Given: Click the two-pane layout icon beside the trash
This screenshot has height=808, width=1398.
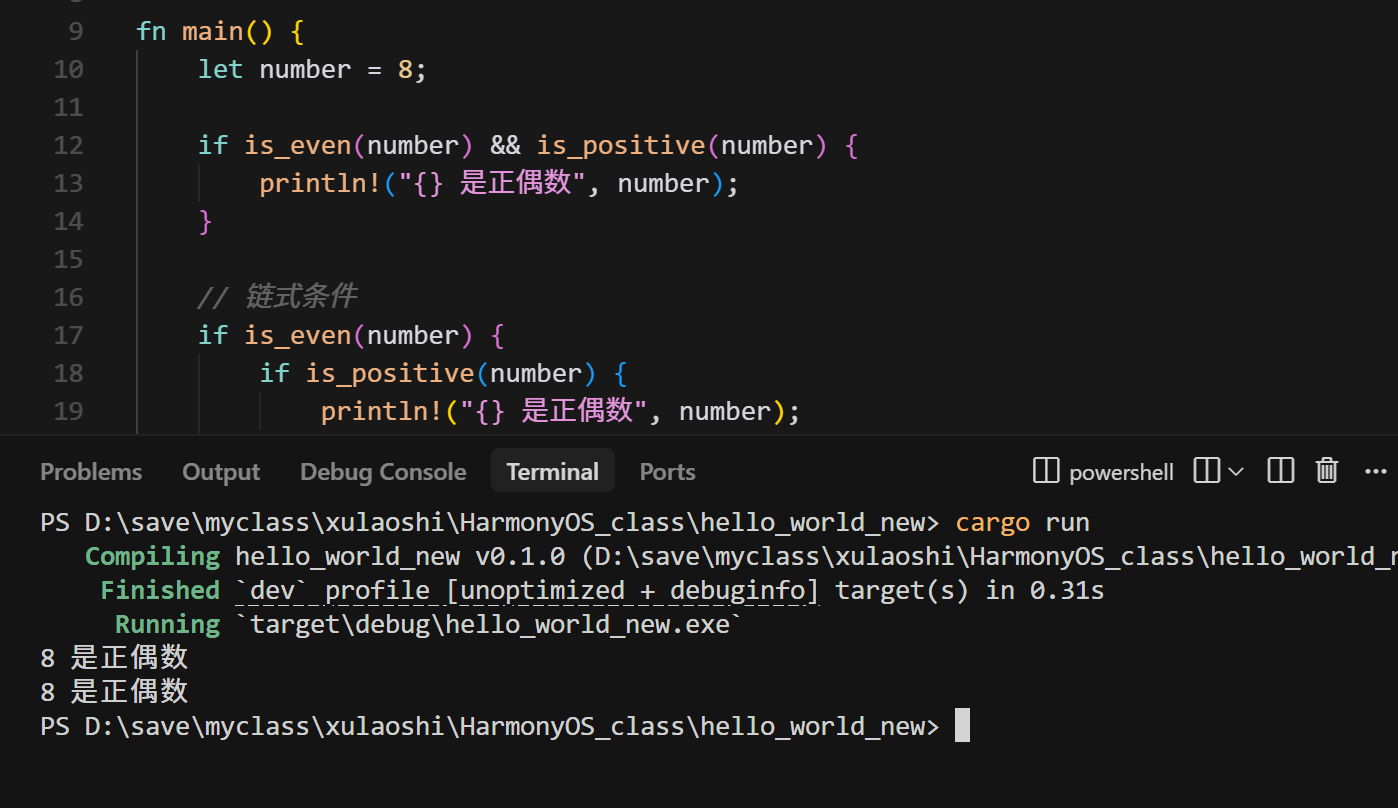Looking at the screenshot, I should [1281, 470].
